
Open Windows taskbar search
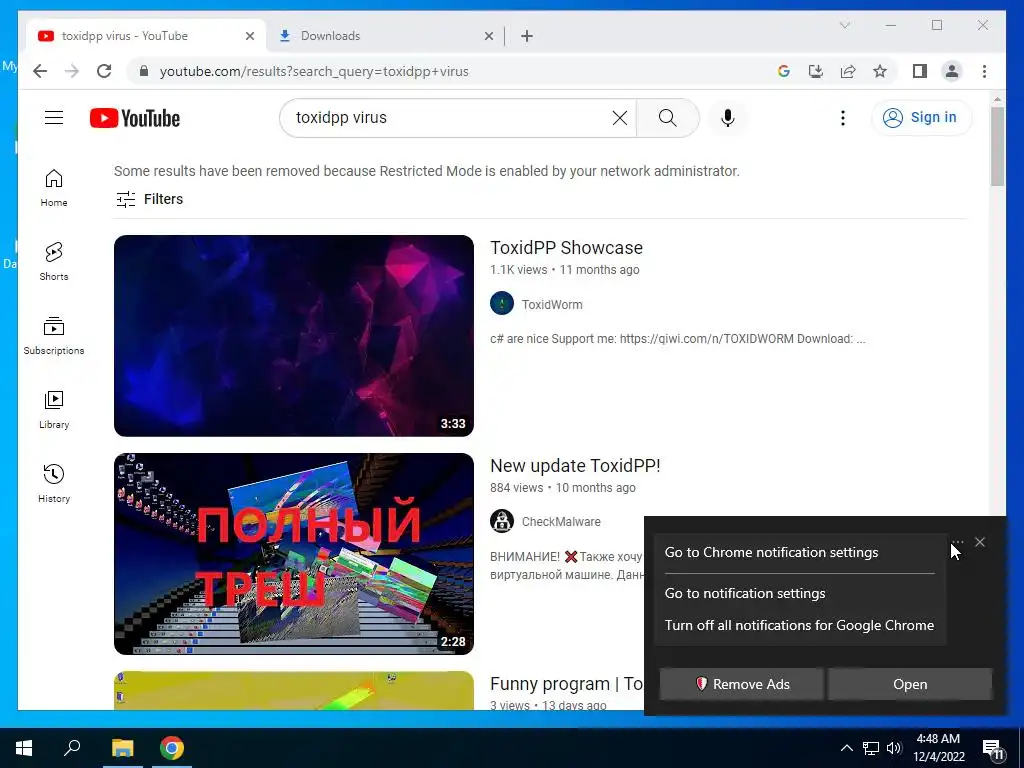click(x=72, y=748)
